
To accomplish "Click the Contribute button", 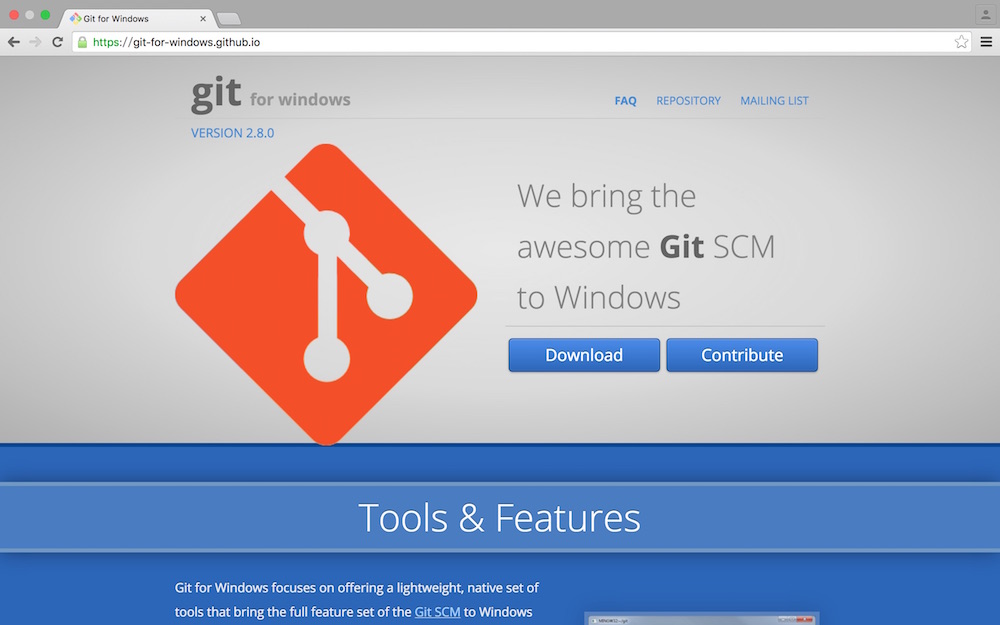I will 742,355.
